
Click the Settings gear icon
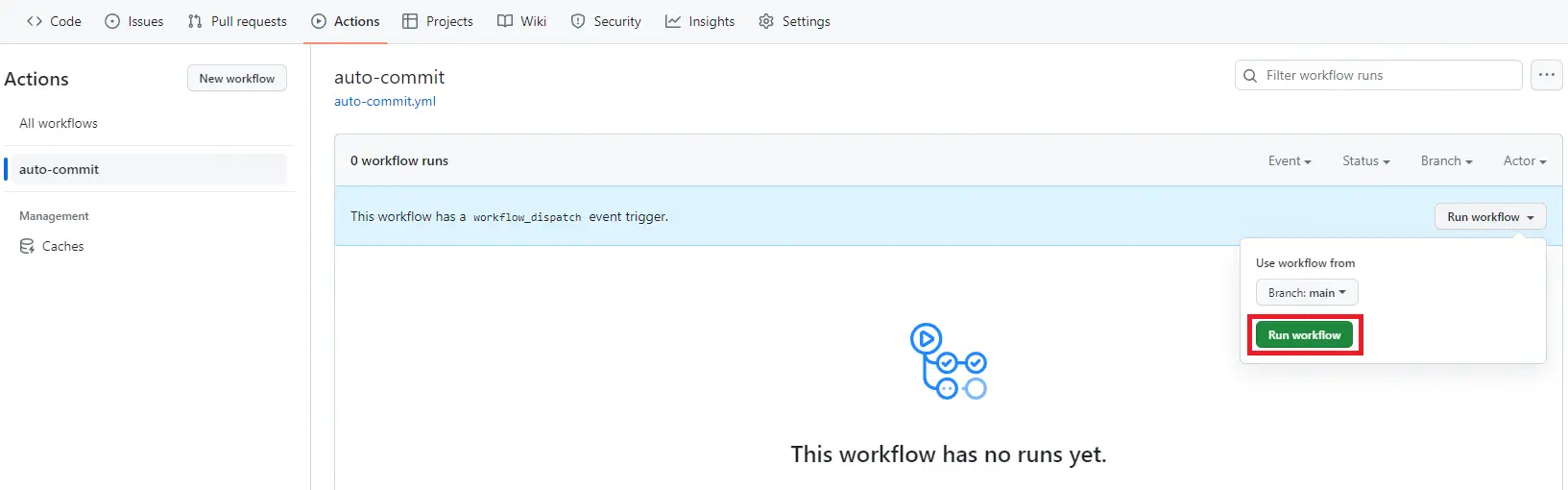click(766, 21)
